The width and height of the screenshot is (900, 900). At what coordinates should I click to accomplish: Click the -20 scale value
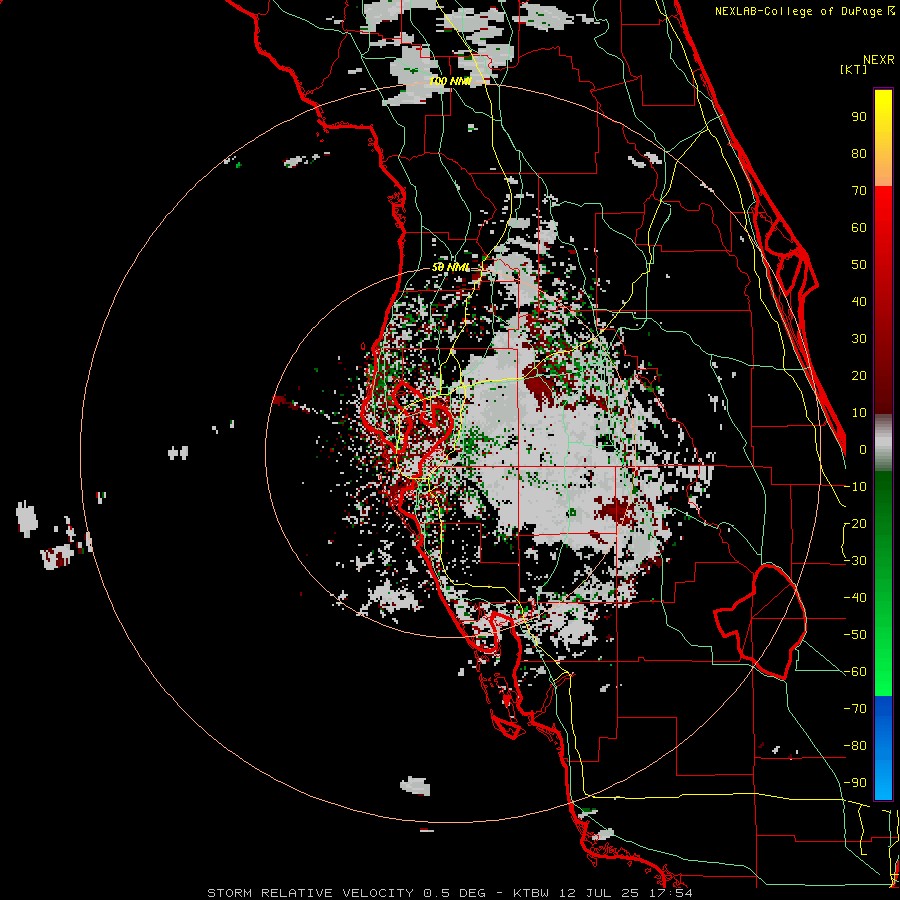(855, 523)
